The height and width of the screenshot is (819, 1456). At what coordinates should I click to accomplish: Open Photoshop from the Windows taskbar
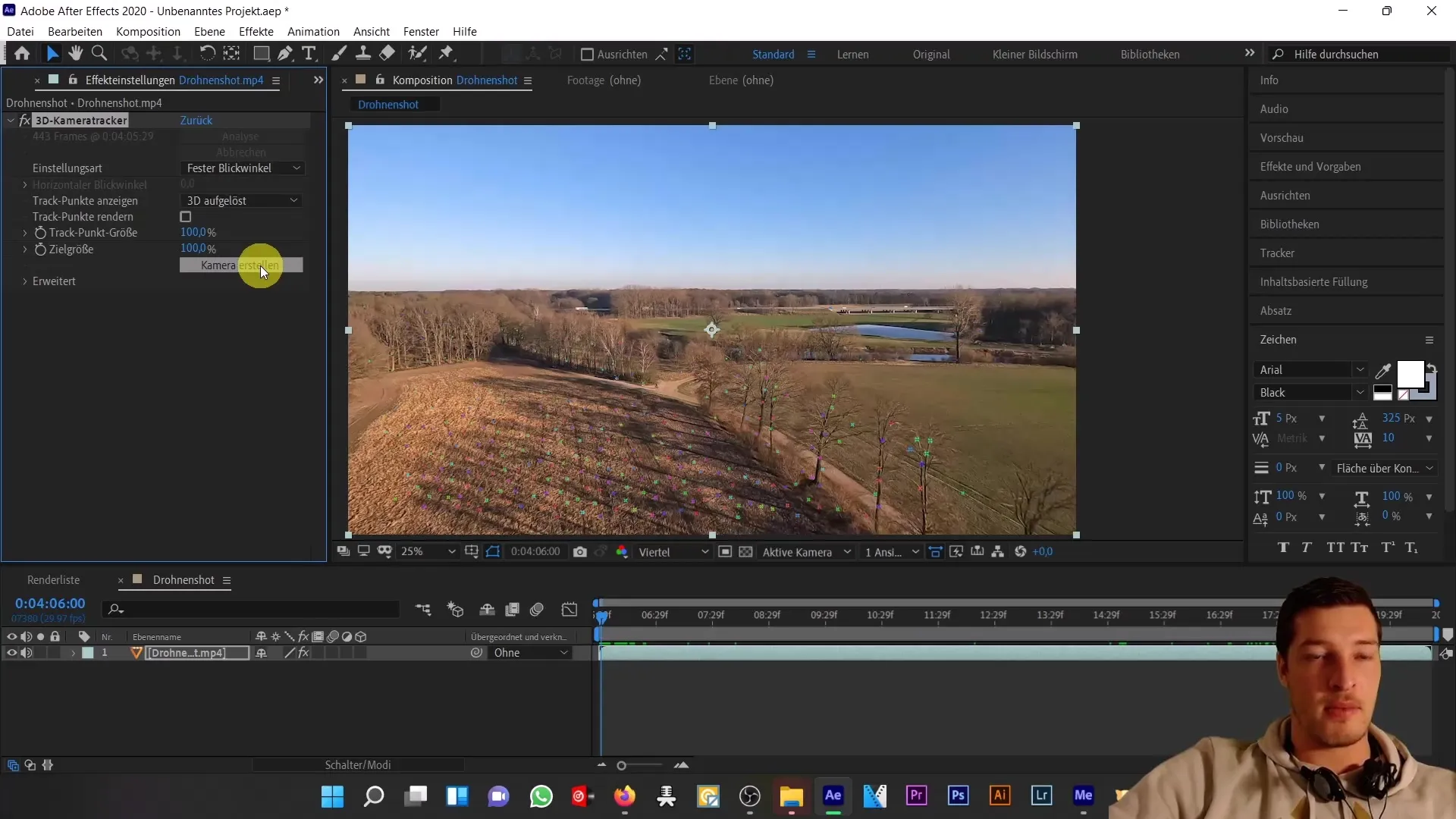(958, 795)
